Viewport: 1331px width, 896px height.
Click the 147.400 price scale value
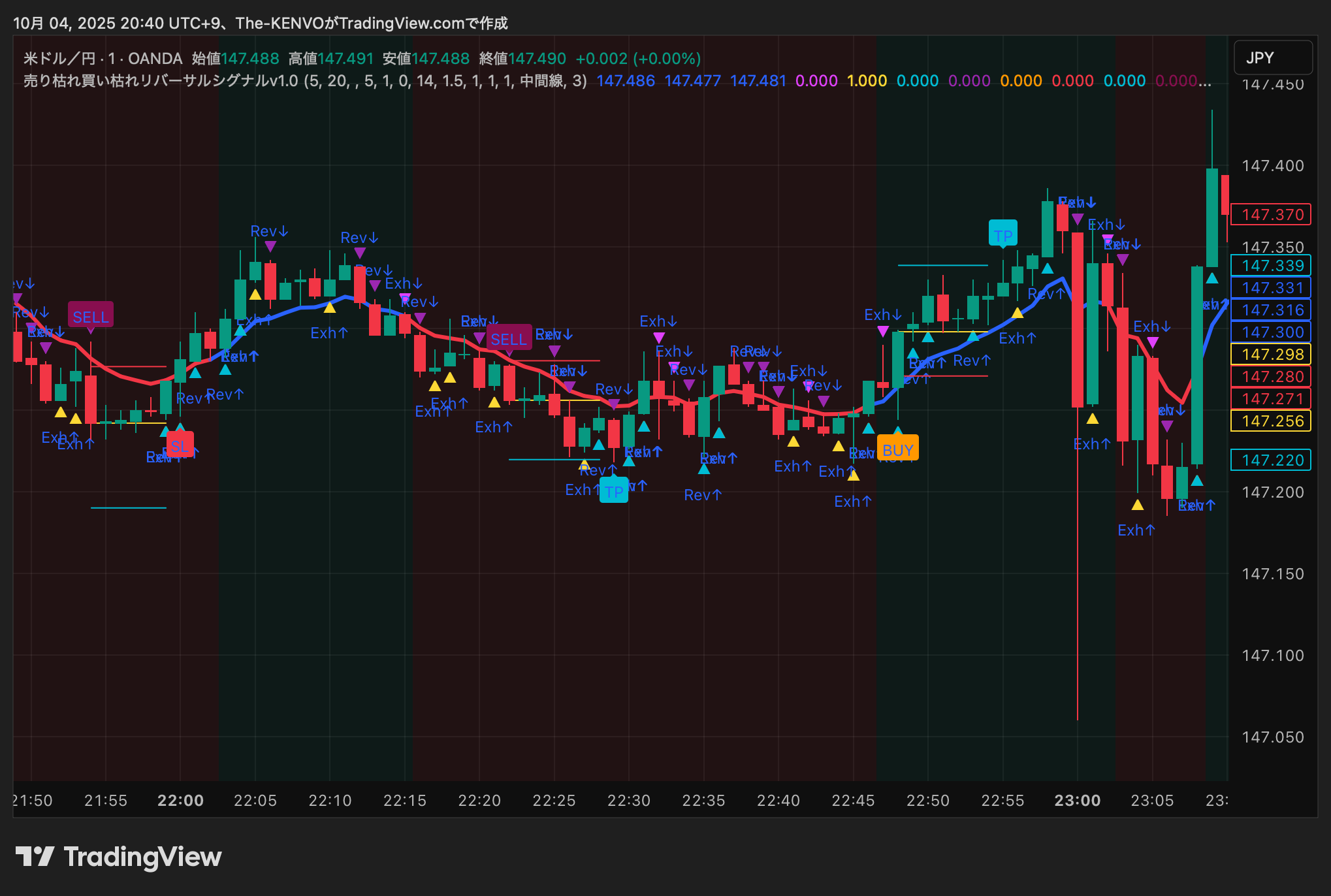pos(1272,166)
